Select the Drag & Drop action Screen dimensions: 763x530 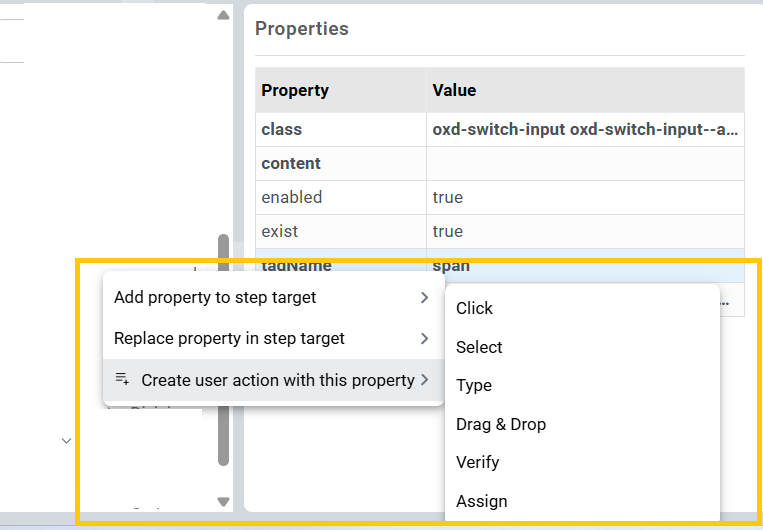click(501, 424)
